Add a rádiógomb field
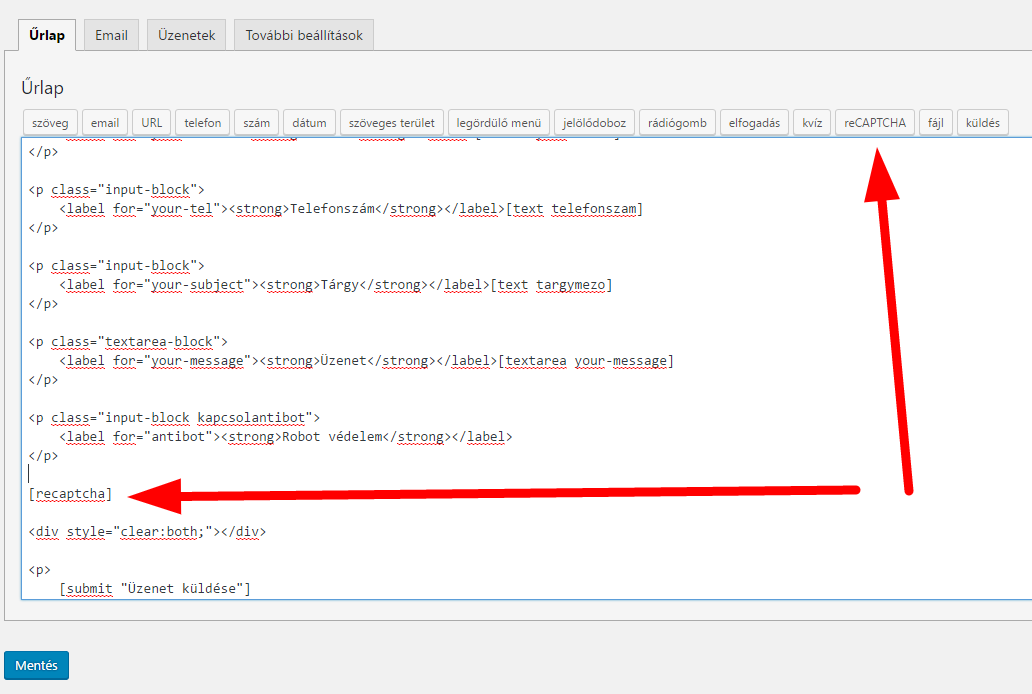1032x694 pixels. [x=677, y=122]
